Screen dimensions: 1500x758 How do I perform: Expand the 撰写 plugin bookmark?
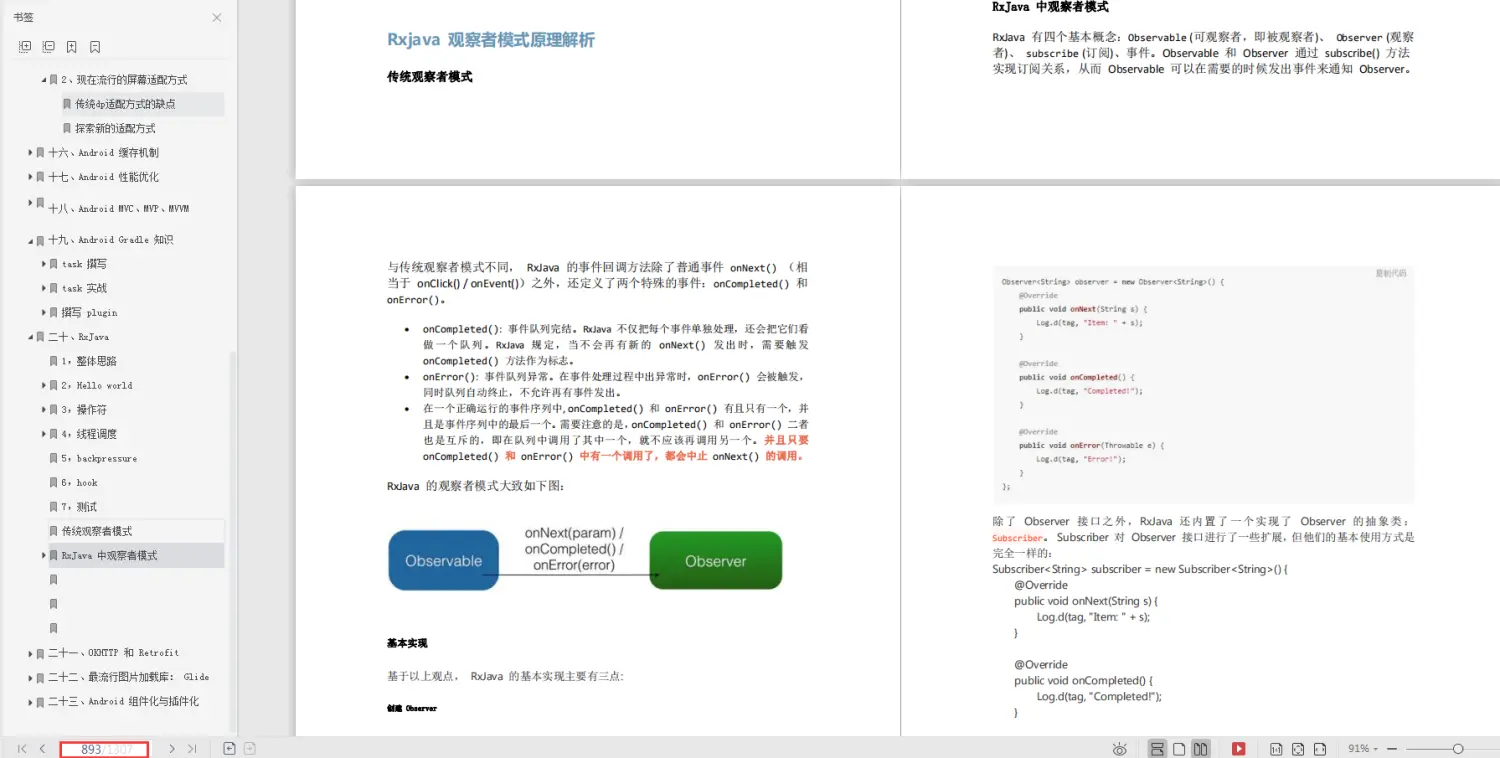click(44, 313)
